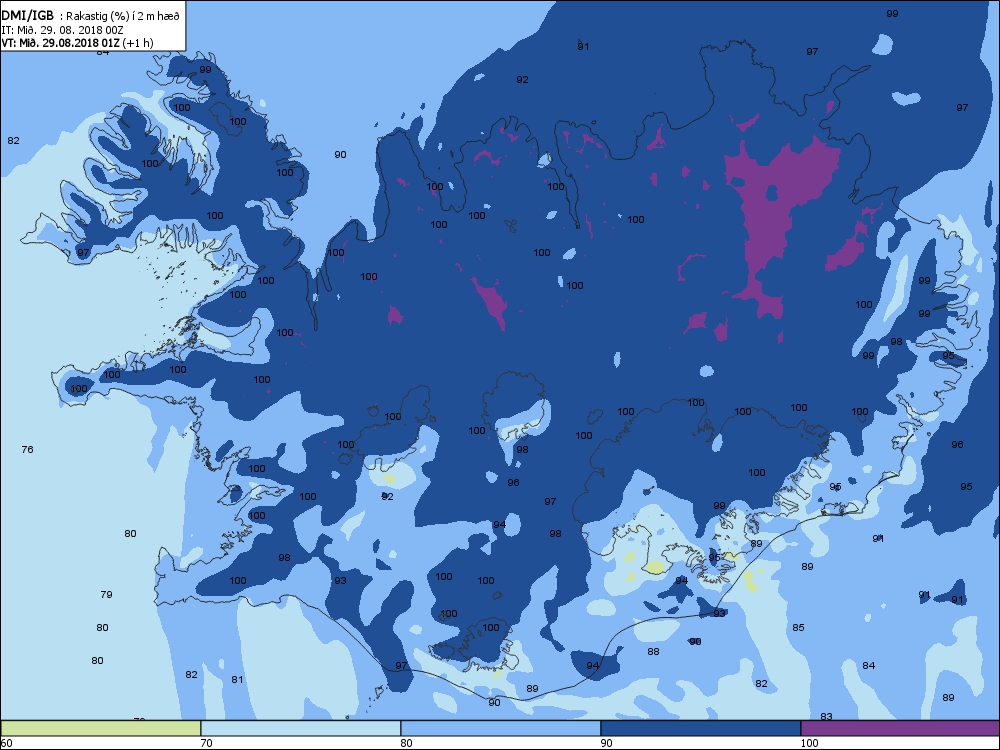Click the 'IT: Mið. 29. 08. 2018 00Z' line

pos(62,30)
